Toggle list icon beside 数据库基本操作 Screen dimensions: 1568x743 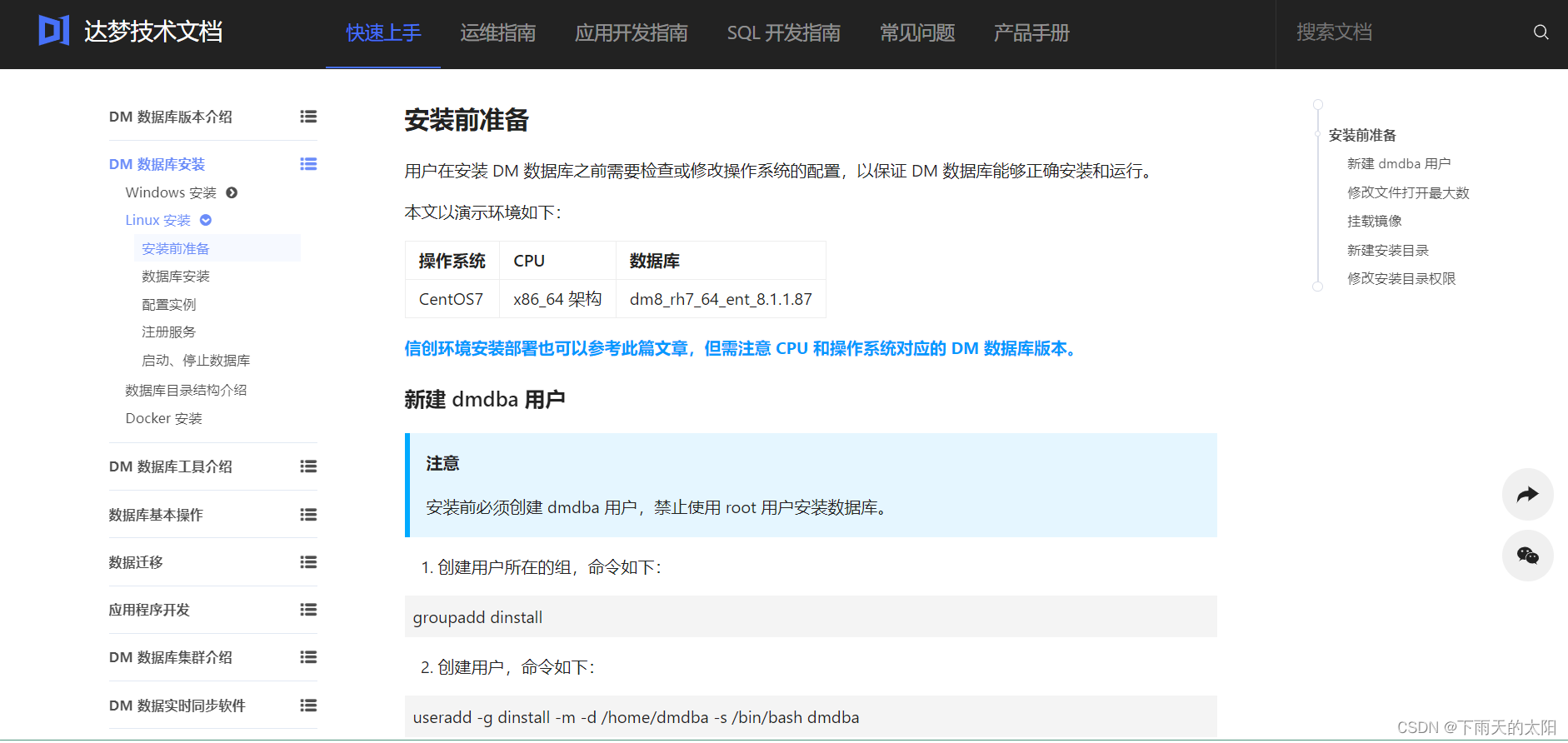(x=308, y=515)
